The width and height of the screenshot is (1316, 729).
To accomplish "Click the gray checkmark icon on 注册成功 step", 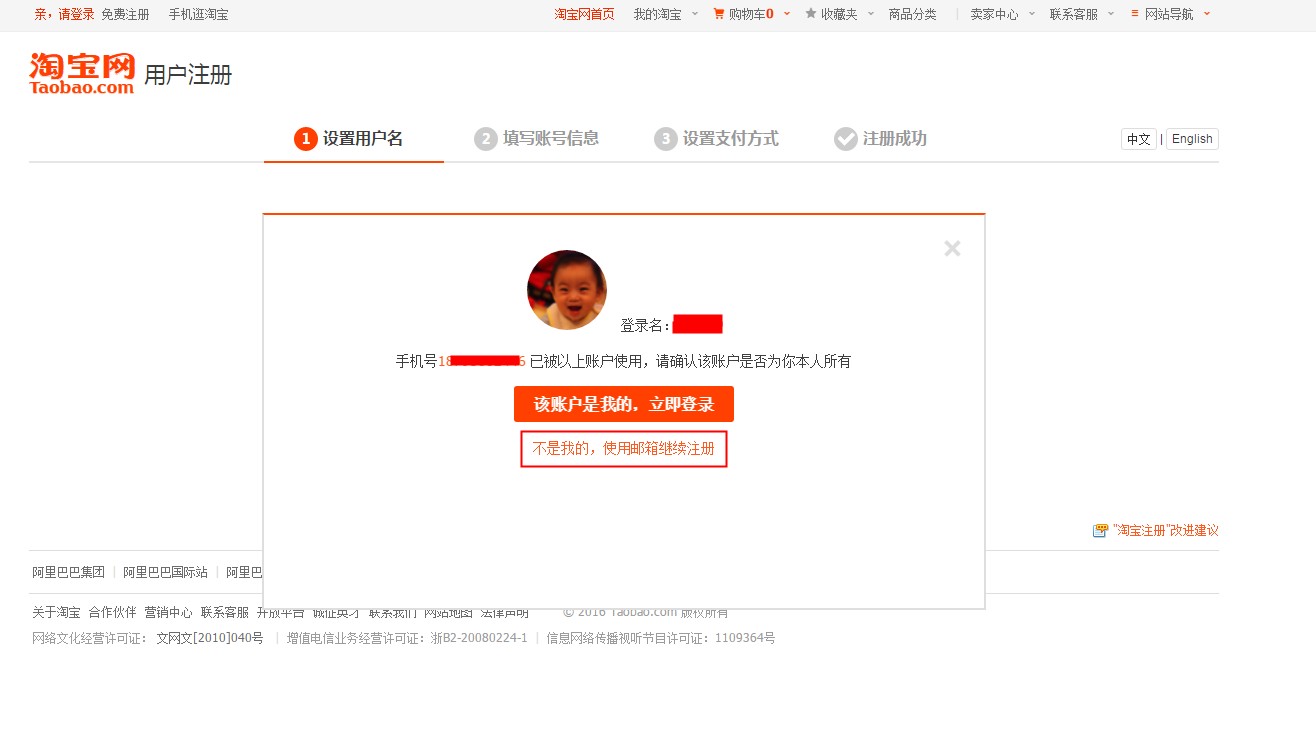I will pyautogui.click(x=846, y=139).
